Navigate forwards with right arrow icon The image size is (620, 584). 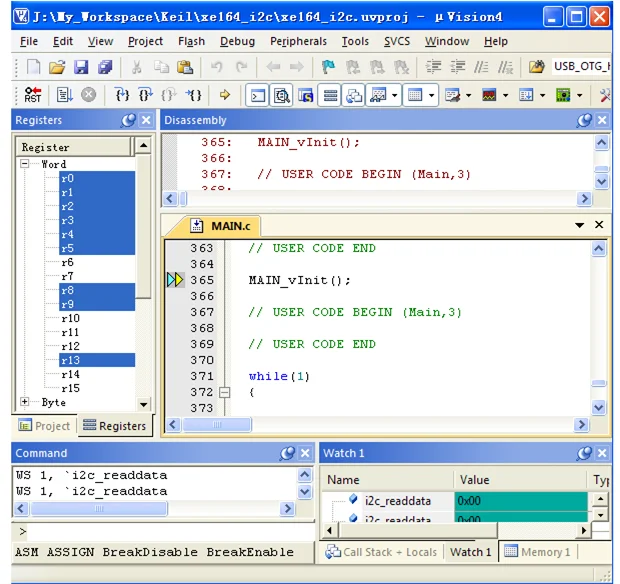click(297, 67)
